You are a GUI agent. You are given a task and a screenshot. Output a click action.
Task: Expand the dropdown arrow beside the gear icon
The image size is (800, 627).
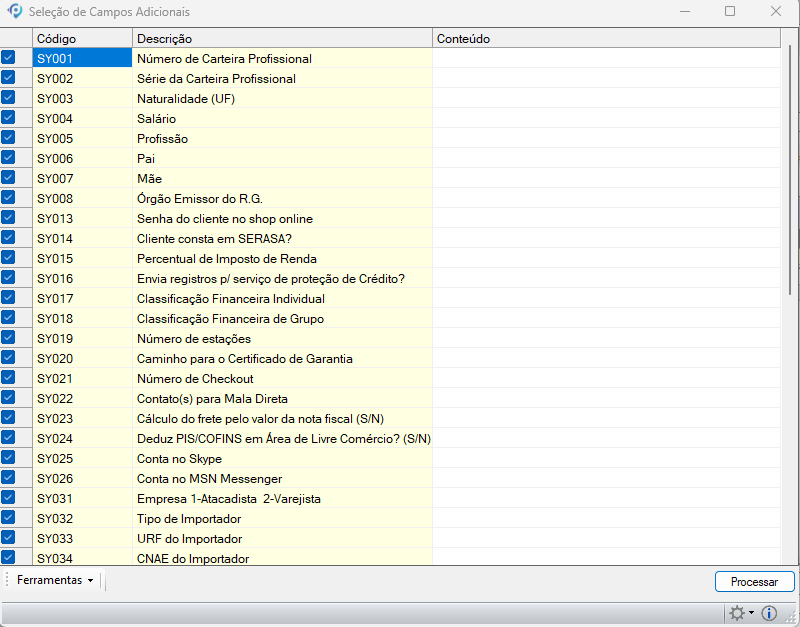pyautogui.click(x=752, y=614)
